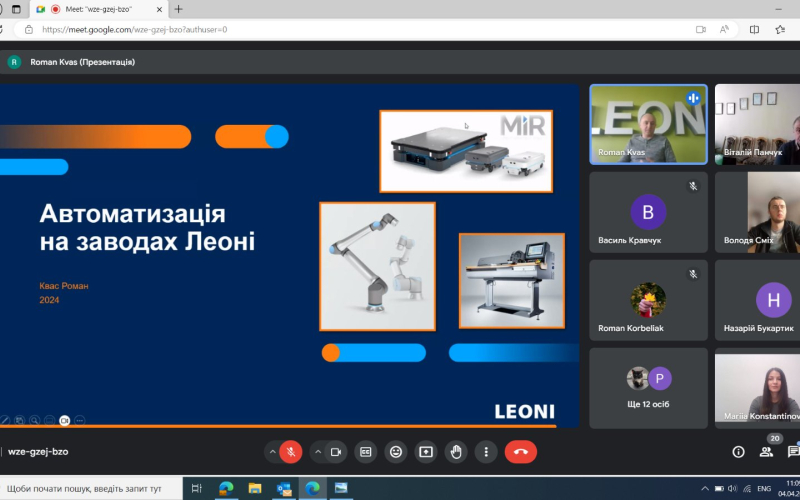Select Василь Кравчук participant tile
Image resolution: width=800 pixels, height=500 pixels.
click(648, 212)
